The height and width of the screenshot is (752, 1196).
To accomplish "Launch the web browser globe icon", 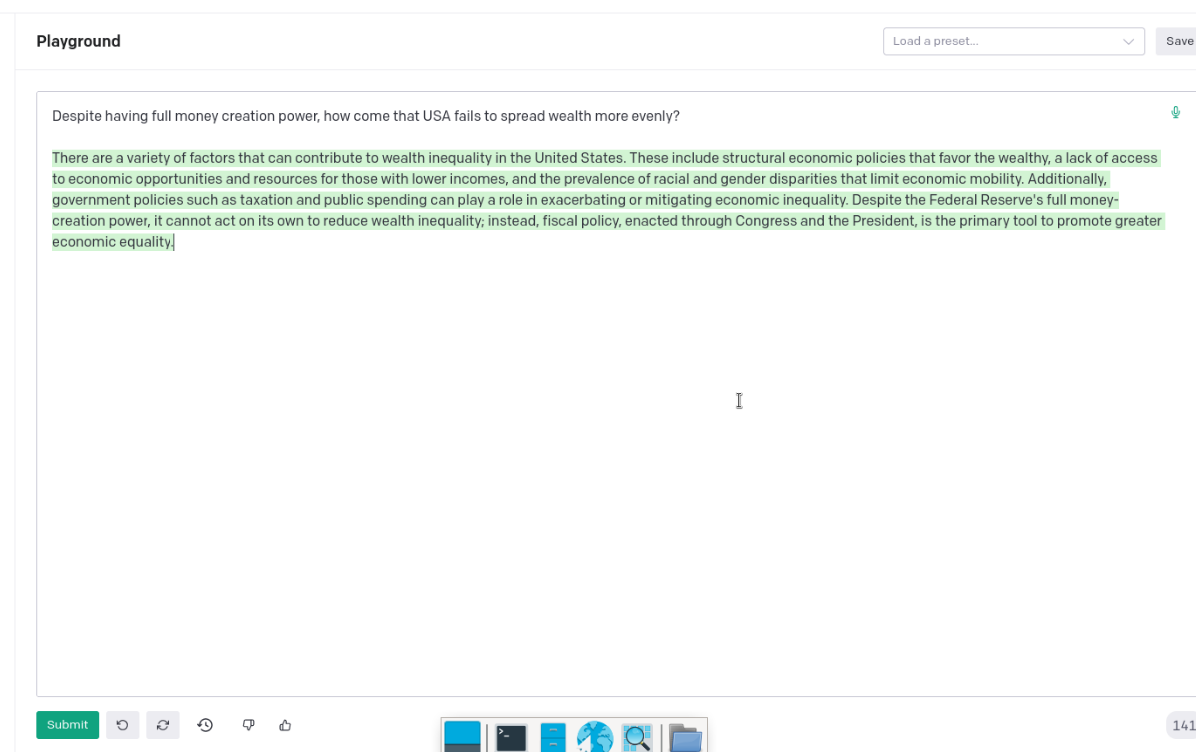I will tap(595, 738).
